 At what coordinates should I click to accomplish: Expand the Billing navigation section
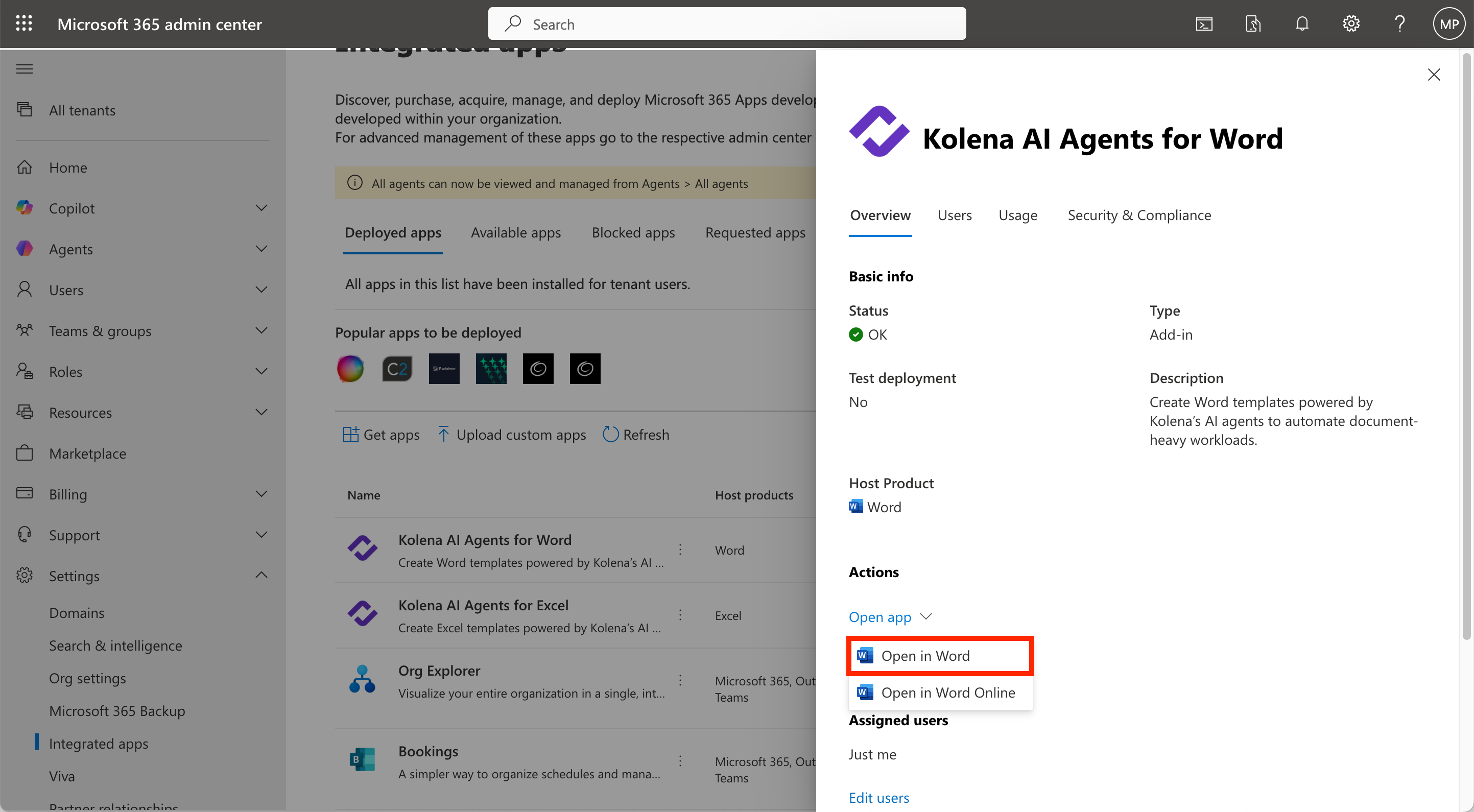pyautogui.click(x=261, y=494)
